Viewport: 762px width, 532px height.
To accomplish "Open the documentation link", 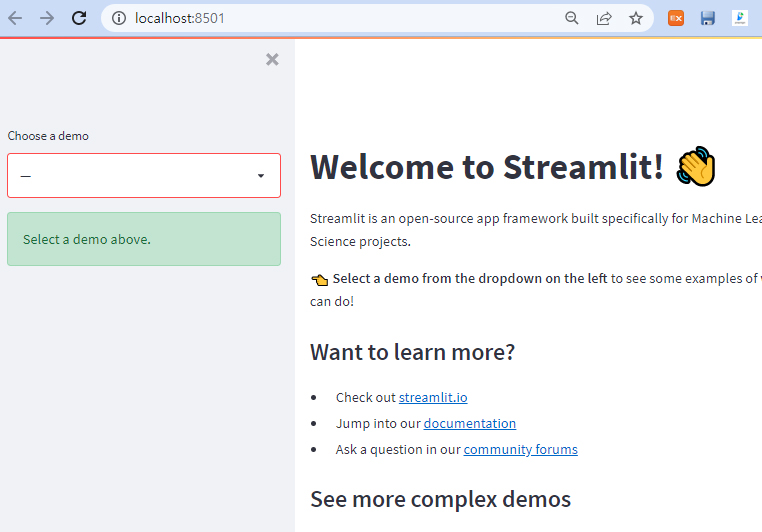I will click(x=469, y=424).
